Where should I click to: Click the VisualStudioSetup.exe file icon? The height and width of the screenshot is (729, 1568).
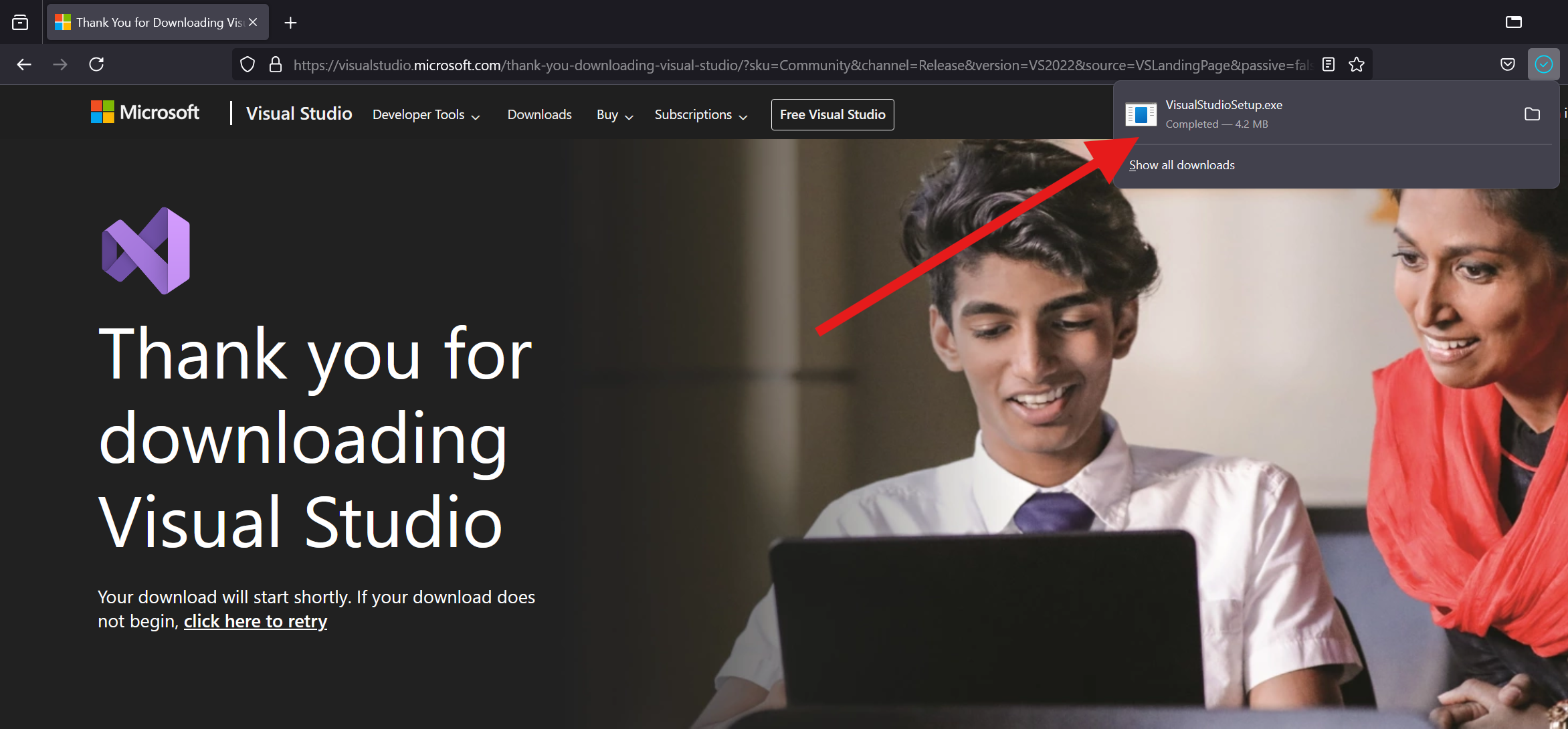tap(1141, 114)
